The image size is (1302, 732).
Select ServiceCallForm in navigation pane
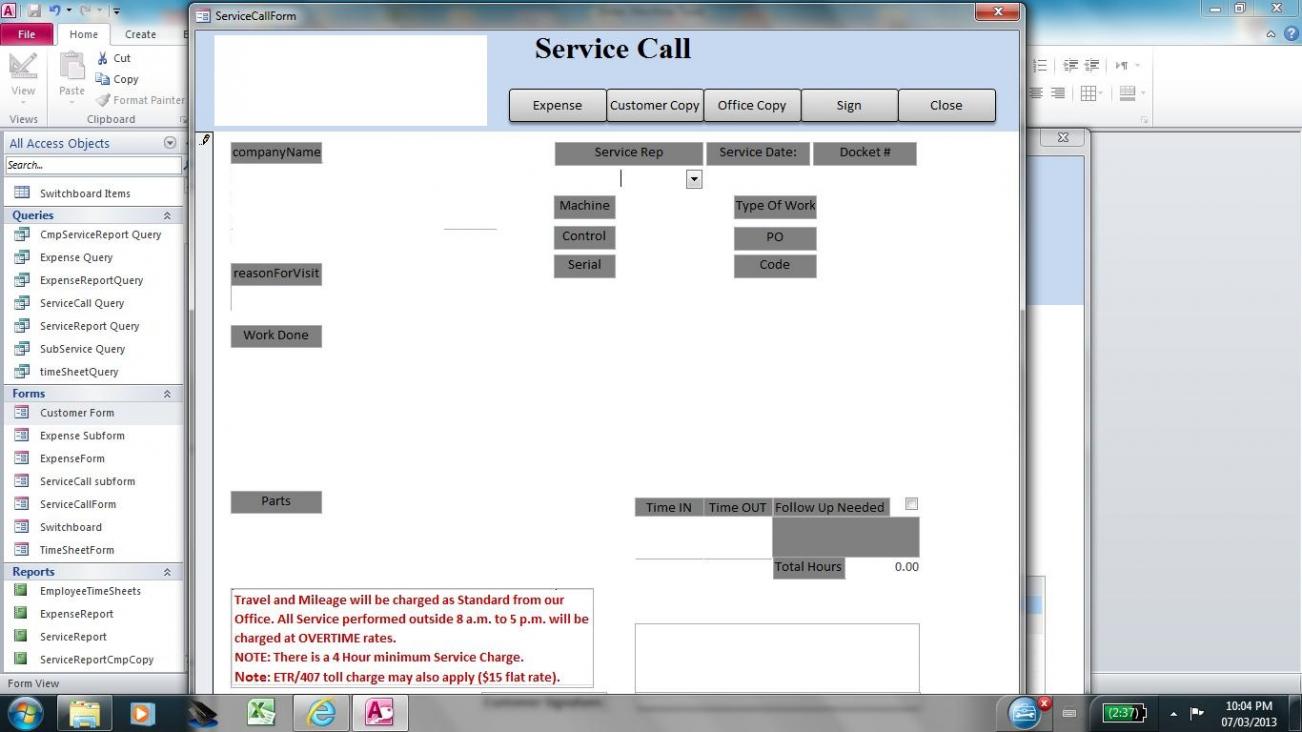click(x=78, y=504)
